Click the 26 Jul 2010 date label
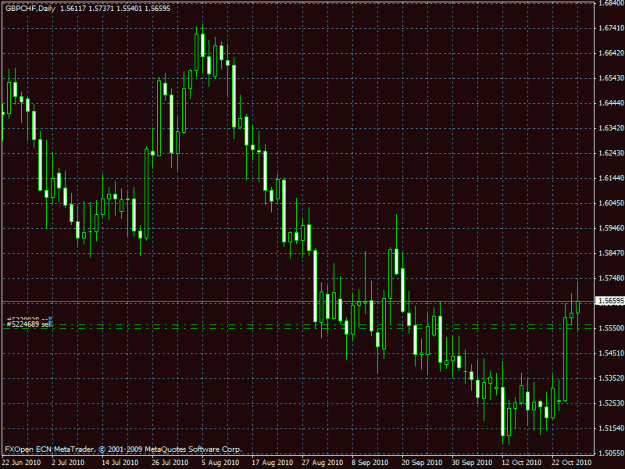Image resolution: width=625 pixels, height=469 pixels. (170, 463)
